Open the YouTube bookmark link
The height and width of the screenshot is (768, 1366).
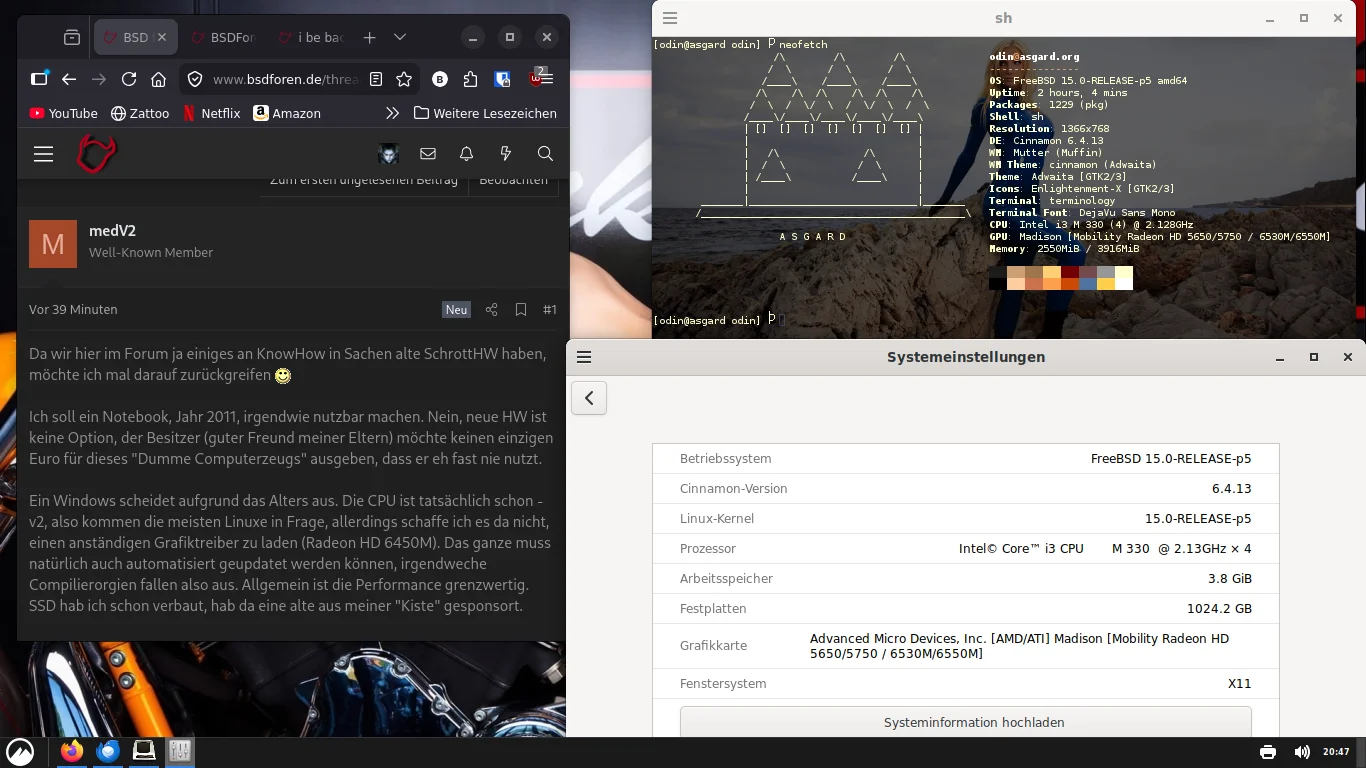64,113
